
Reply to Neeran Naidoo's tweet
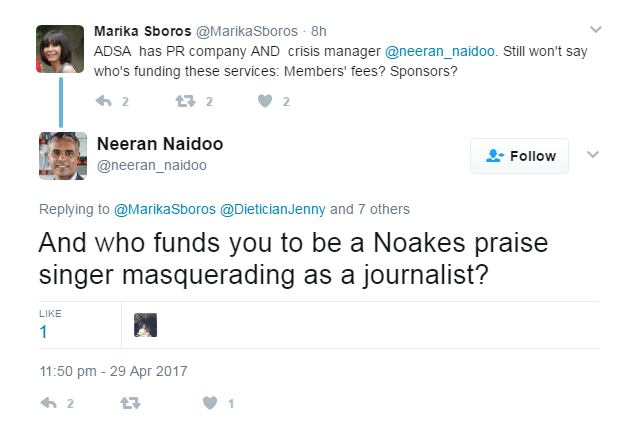click(48, 404)
